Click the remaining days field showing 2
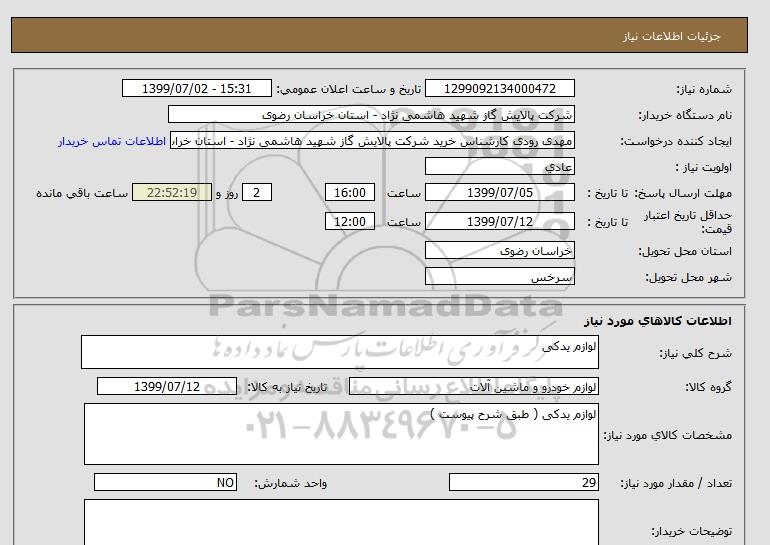Image resolution: width=770 pixels, height=545 pixels. (x=256, y=192)
